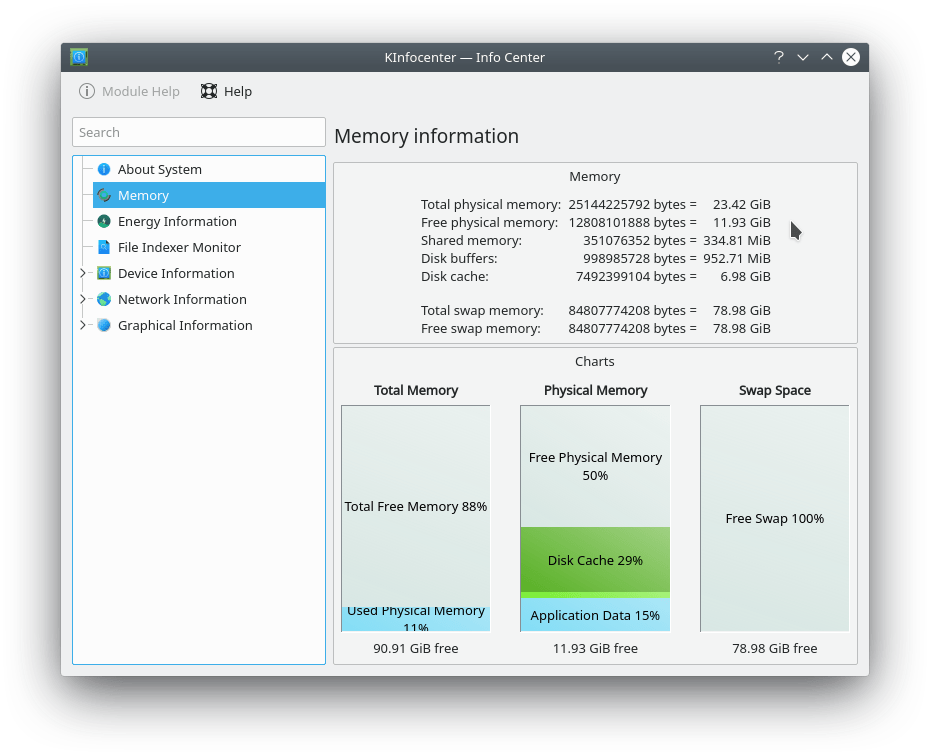This screenshot has height=755, width=930.
Task: Click the Energy Information icon
Action: coord(104,221)
